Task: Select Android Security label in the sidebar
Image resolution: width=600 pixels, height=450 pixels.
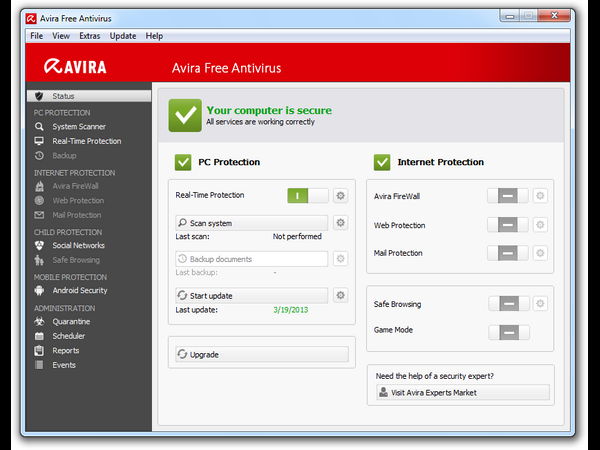Action: pyautogui.click(x=80, y=290)
